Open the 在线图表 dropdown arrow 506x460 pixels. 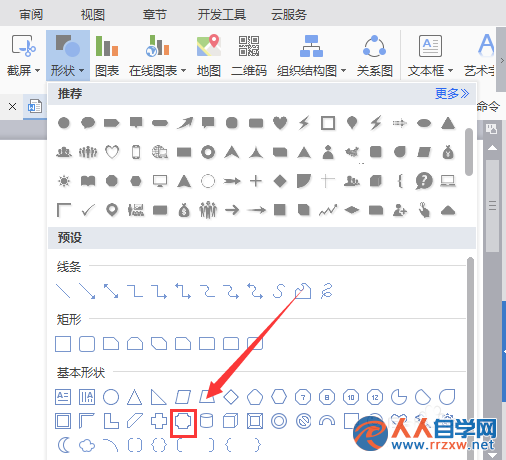point(184,71)
